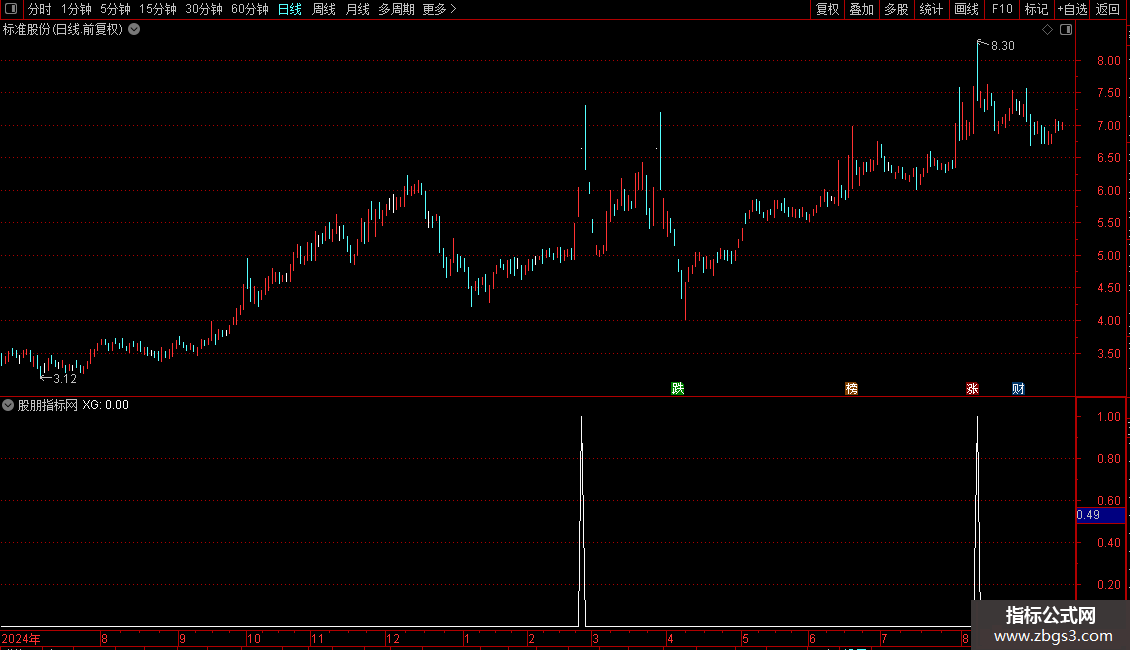The image size is (1130, 650).
Task: Select the 5分钟 period
Action: tap(115, 9)
